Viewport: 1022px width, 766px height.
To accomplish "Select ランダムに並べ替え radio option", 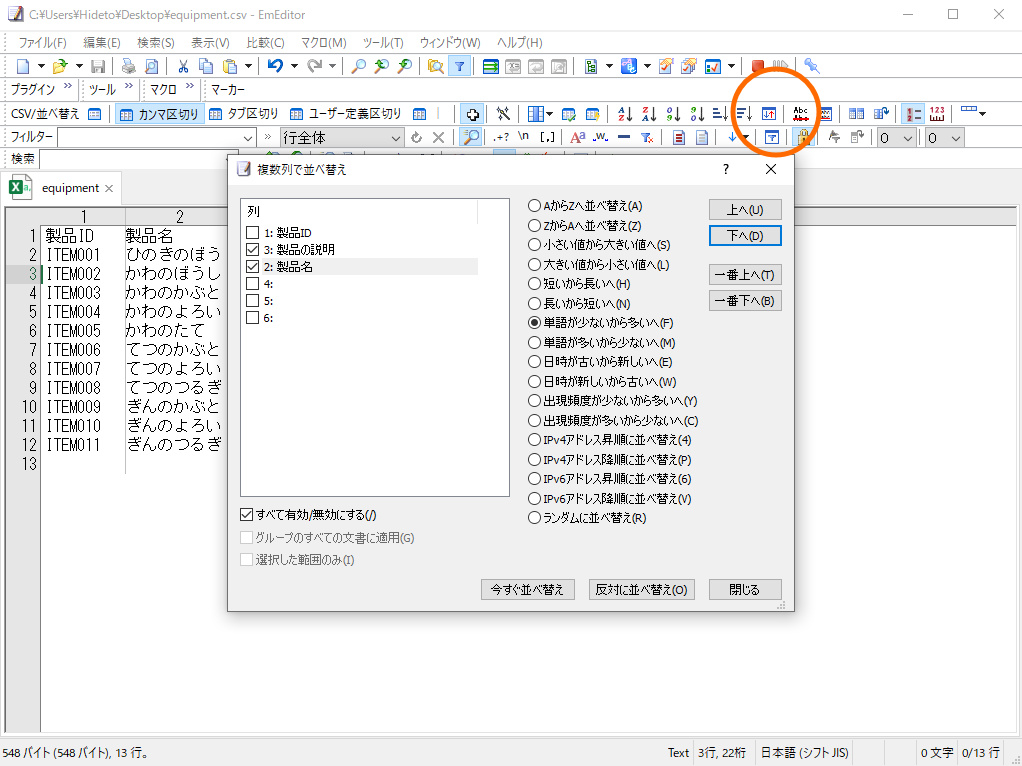I will click(534, 518).
